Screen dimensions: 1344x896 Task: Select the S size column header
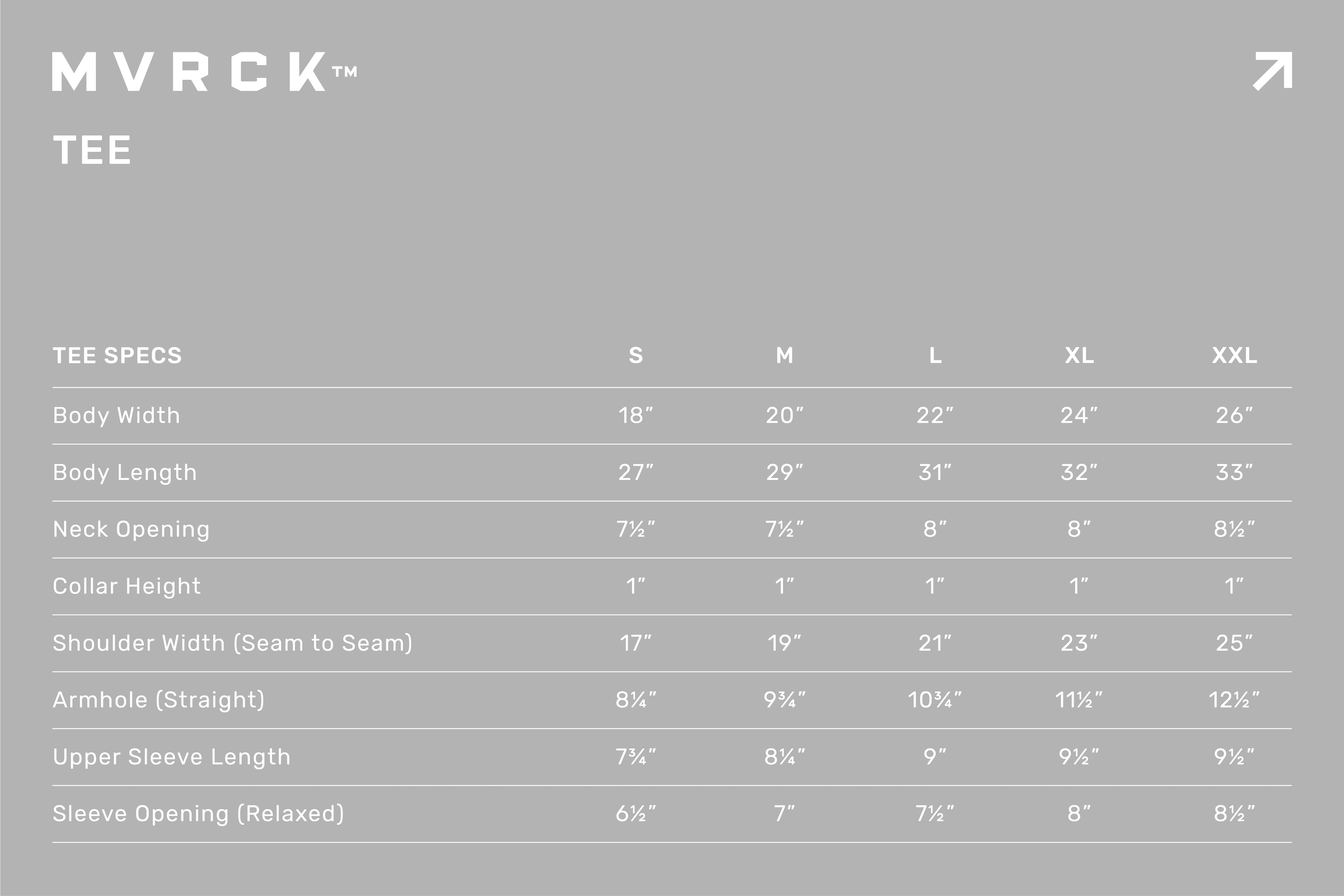point(636,355)
